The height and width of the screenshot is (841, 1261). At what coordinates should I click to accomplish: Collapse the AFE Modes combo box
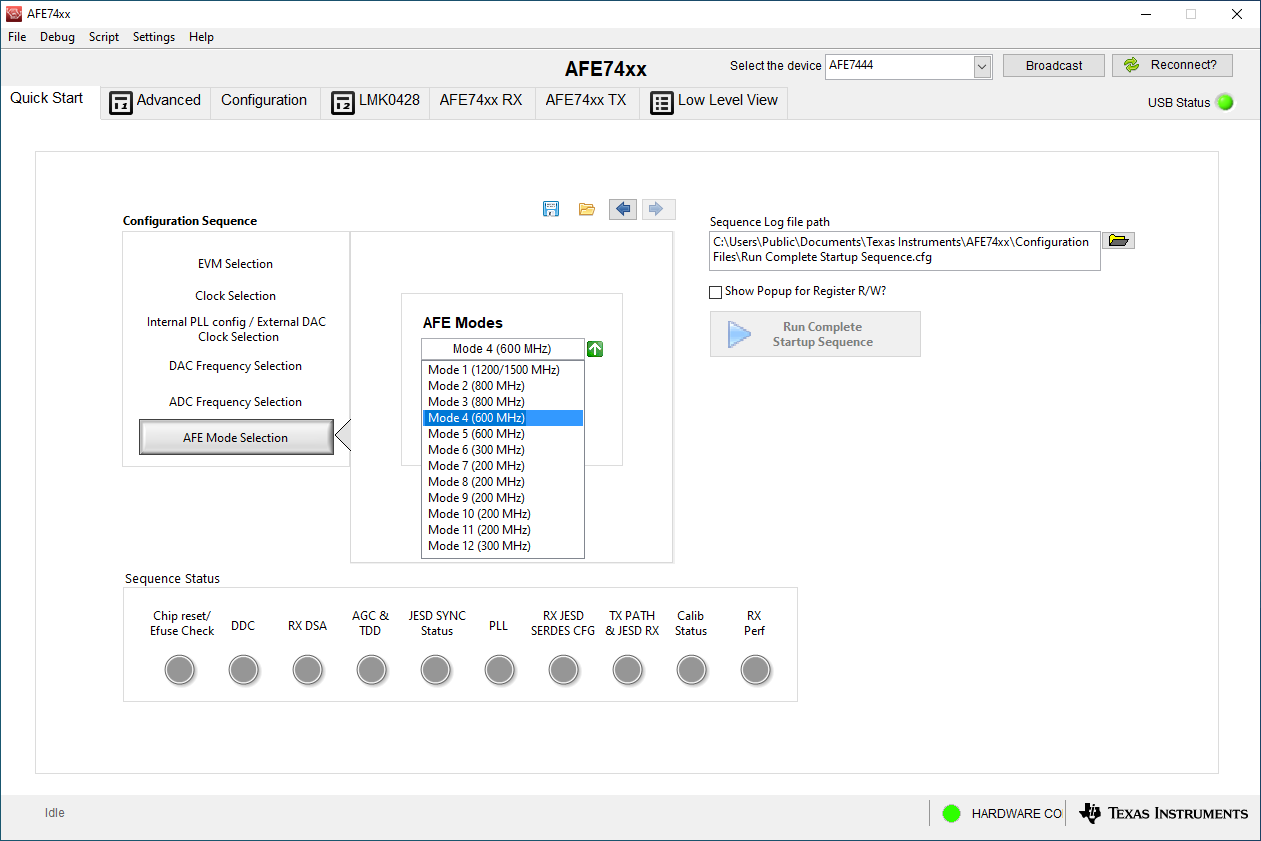(502, 349)
